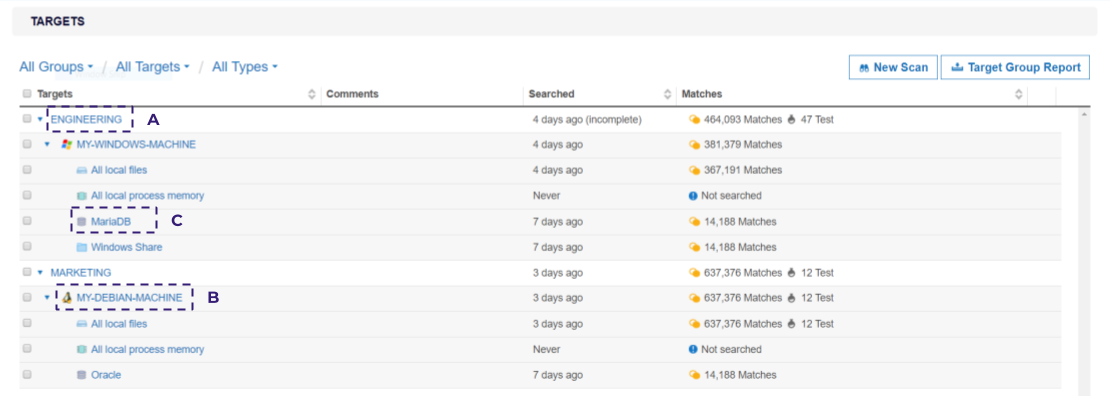Open the Target Group Report
The height and width of the screenshot is (402, 1110).
click(x=1015, y=67)
